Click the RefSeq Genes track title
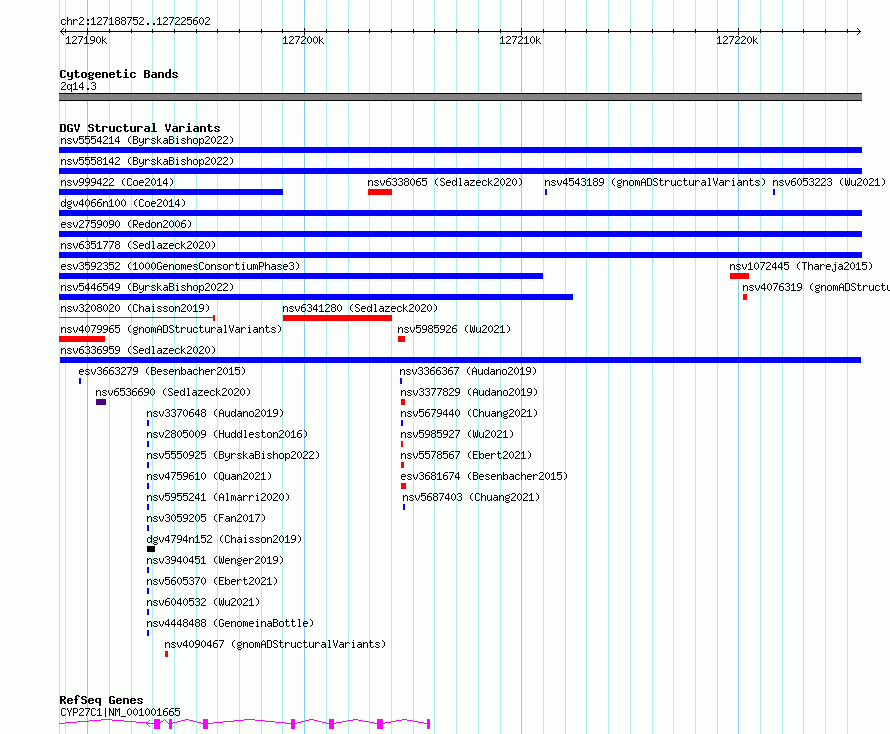 [101, 701]
